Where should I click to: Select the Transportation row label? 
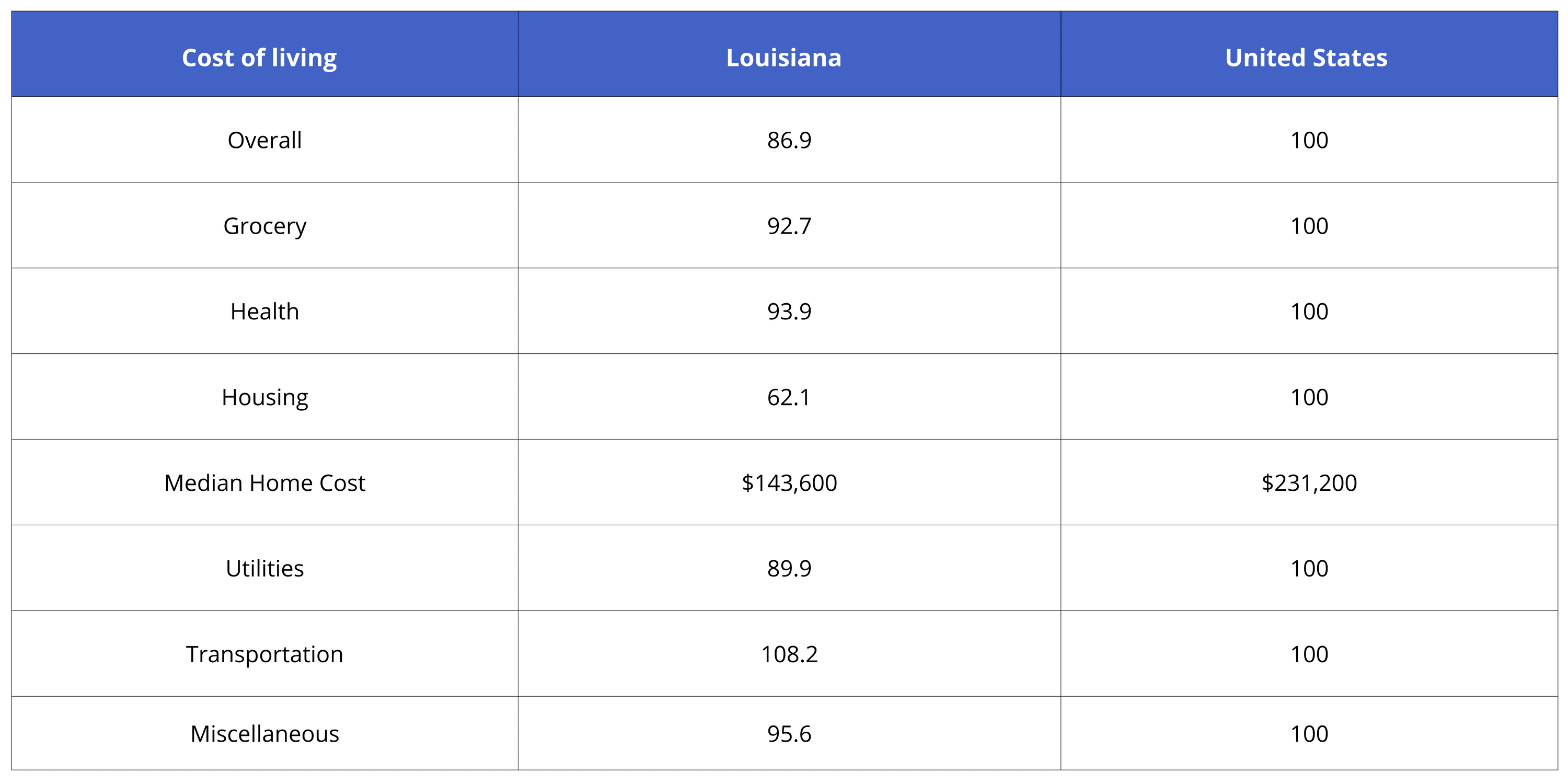pos(265,655)
